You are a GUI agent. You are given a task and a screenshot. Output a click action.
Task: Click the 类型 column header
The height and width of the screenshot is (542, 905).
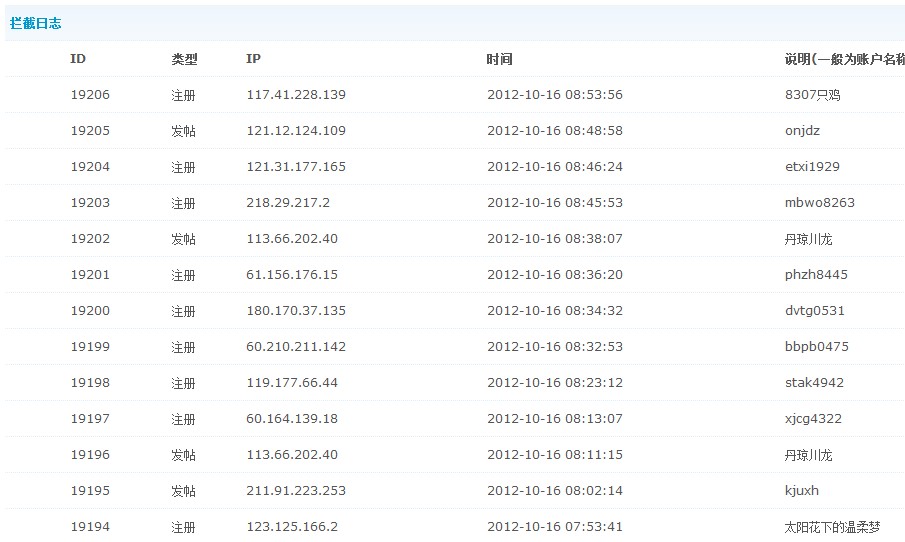pyautogui.click(x=184, y=59)
